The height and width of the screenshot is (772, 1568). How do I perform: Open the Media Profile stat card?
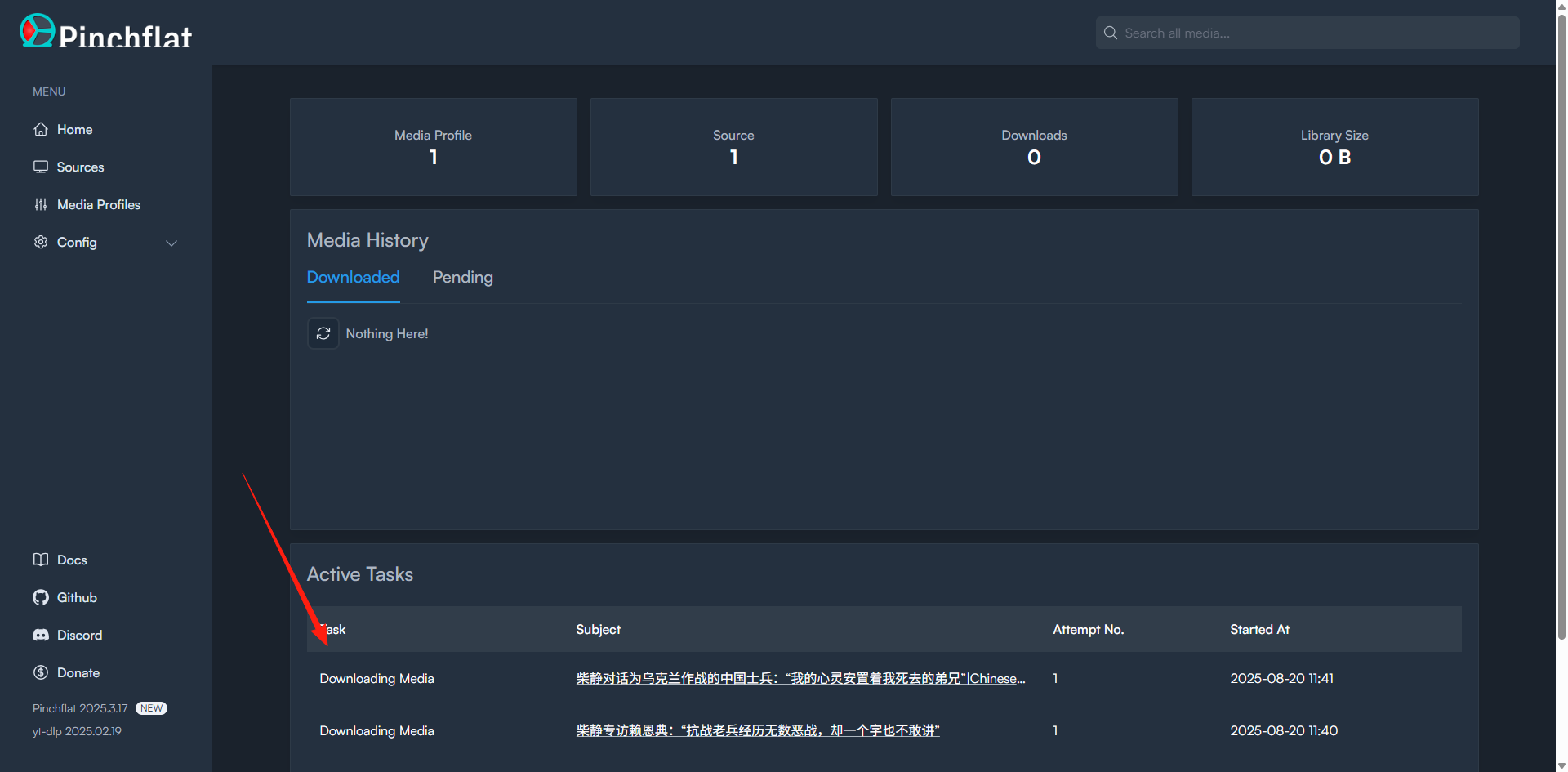tap(434, 147)
